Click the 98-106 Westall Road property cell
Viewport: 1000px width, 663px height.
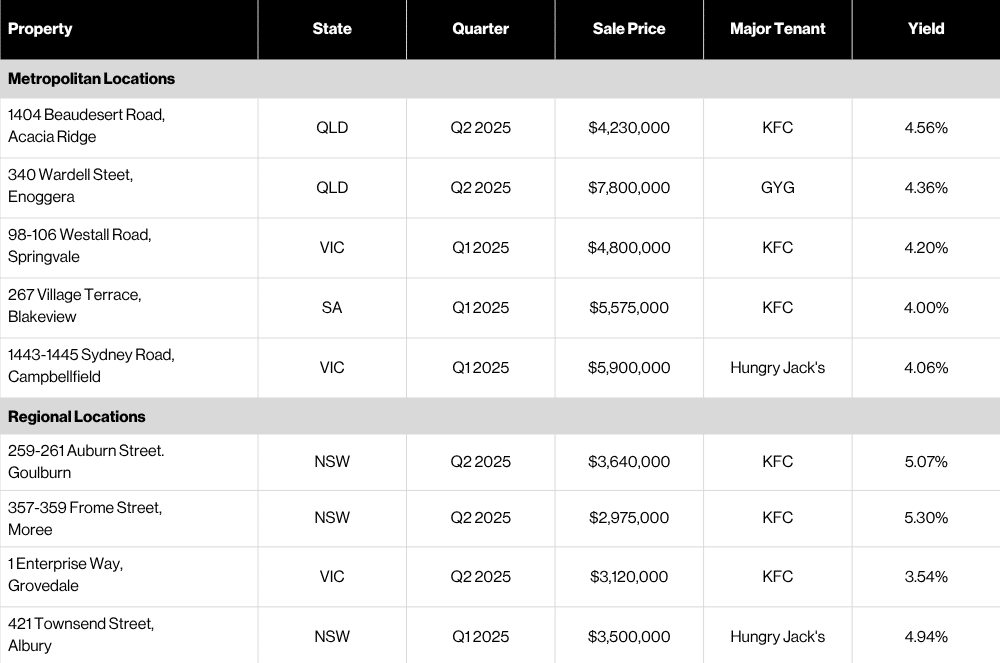(x=79, y=246)
